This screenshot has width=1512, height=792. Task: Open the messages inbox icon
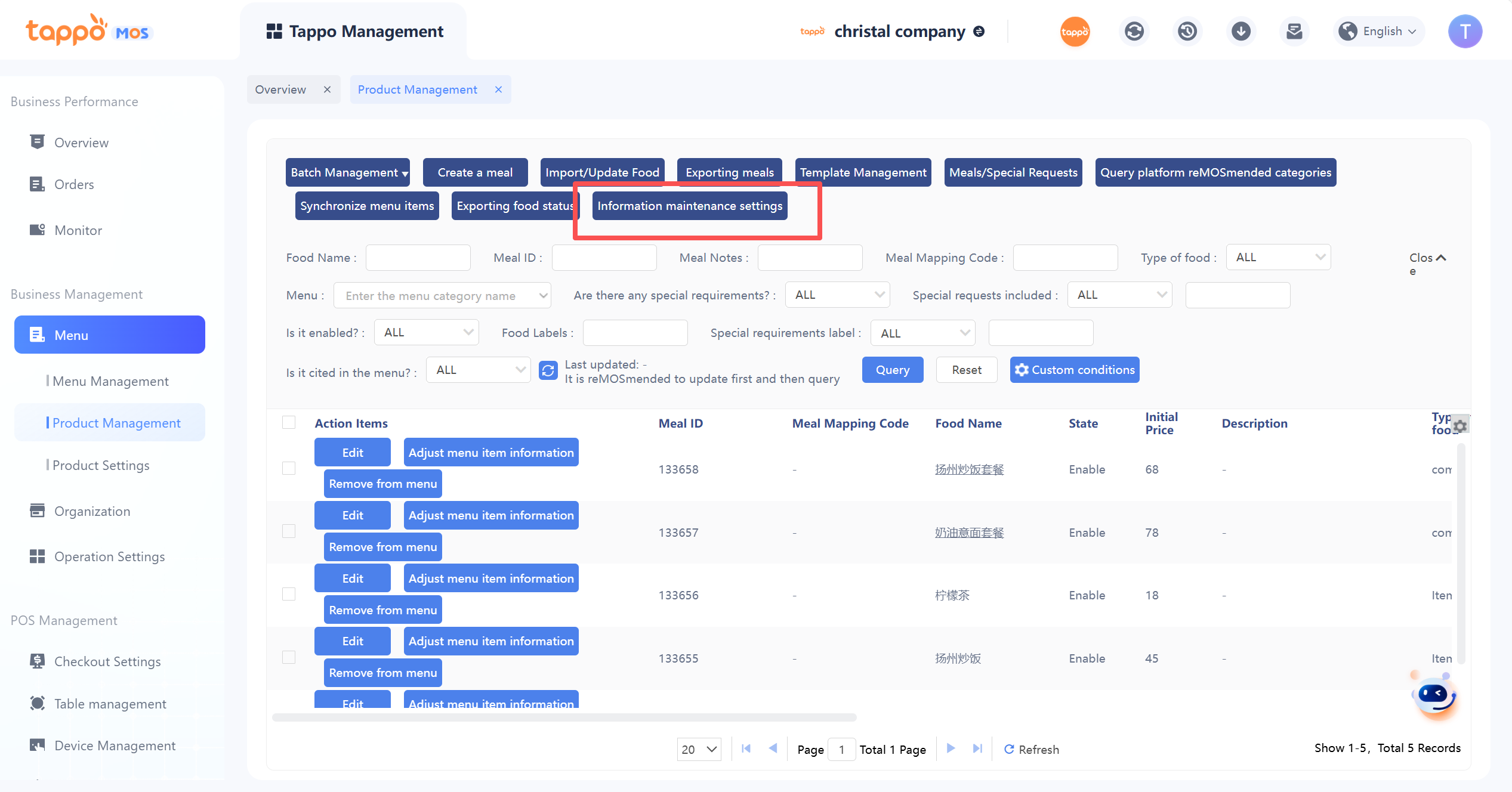1294,32
